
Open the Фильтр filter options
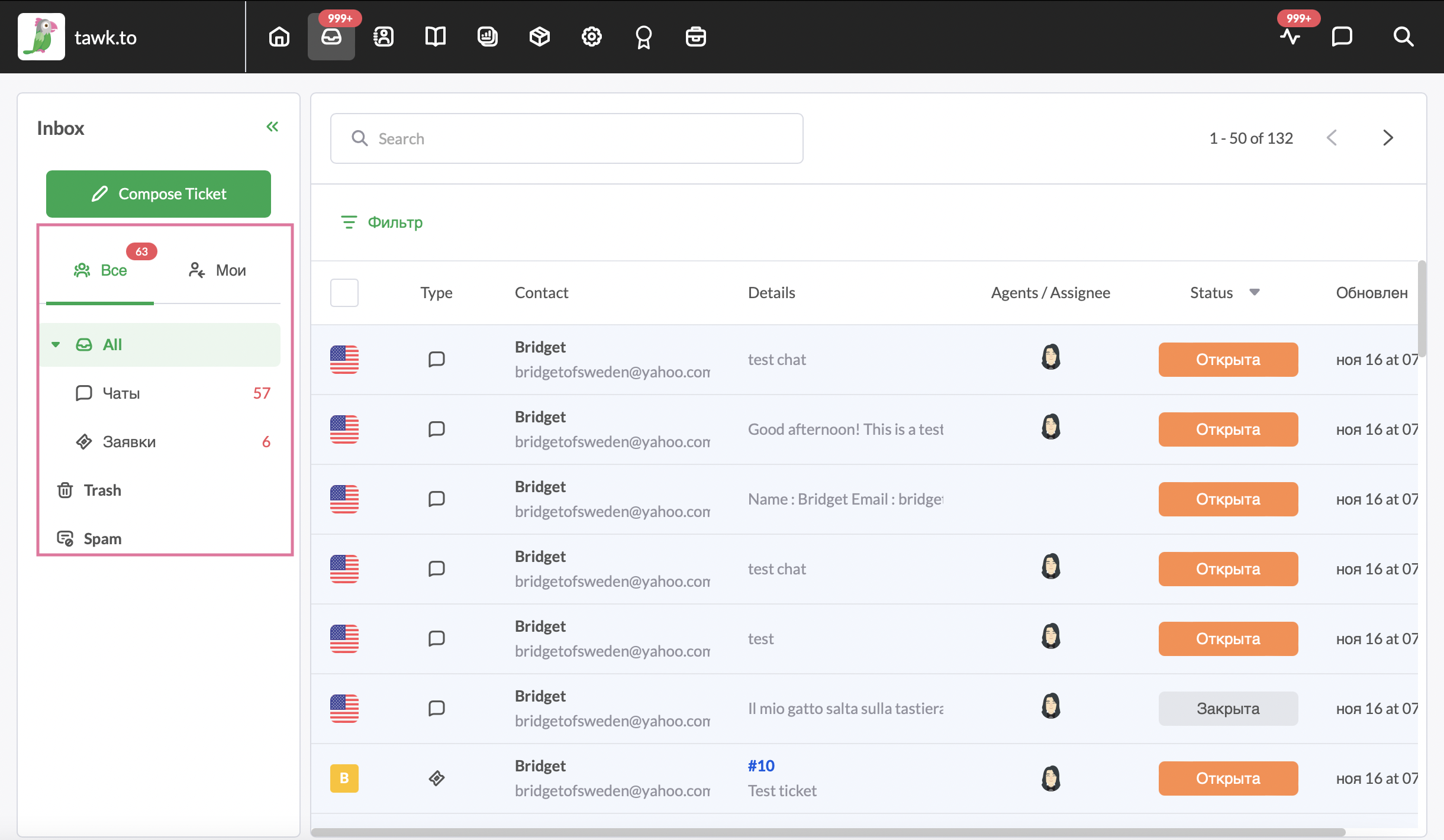point(382,222)
